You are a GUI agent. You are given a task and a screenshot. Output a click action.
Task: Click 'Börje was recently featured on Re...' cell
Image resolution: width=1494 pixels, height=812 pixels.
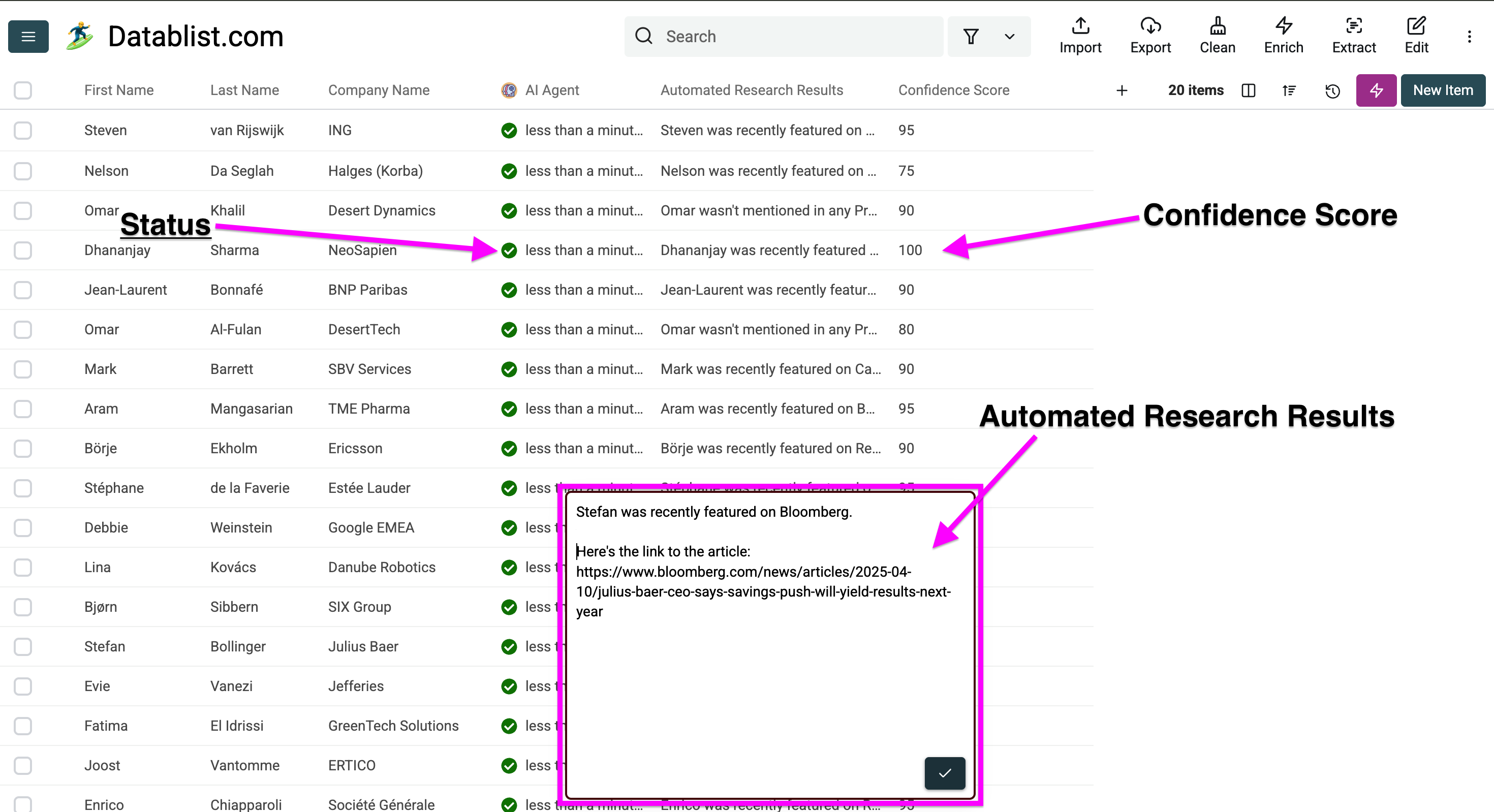(771, 449)
